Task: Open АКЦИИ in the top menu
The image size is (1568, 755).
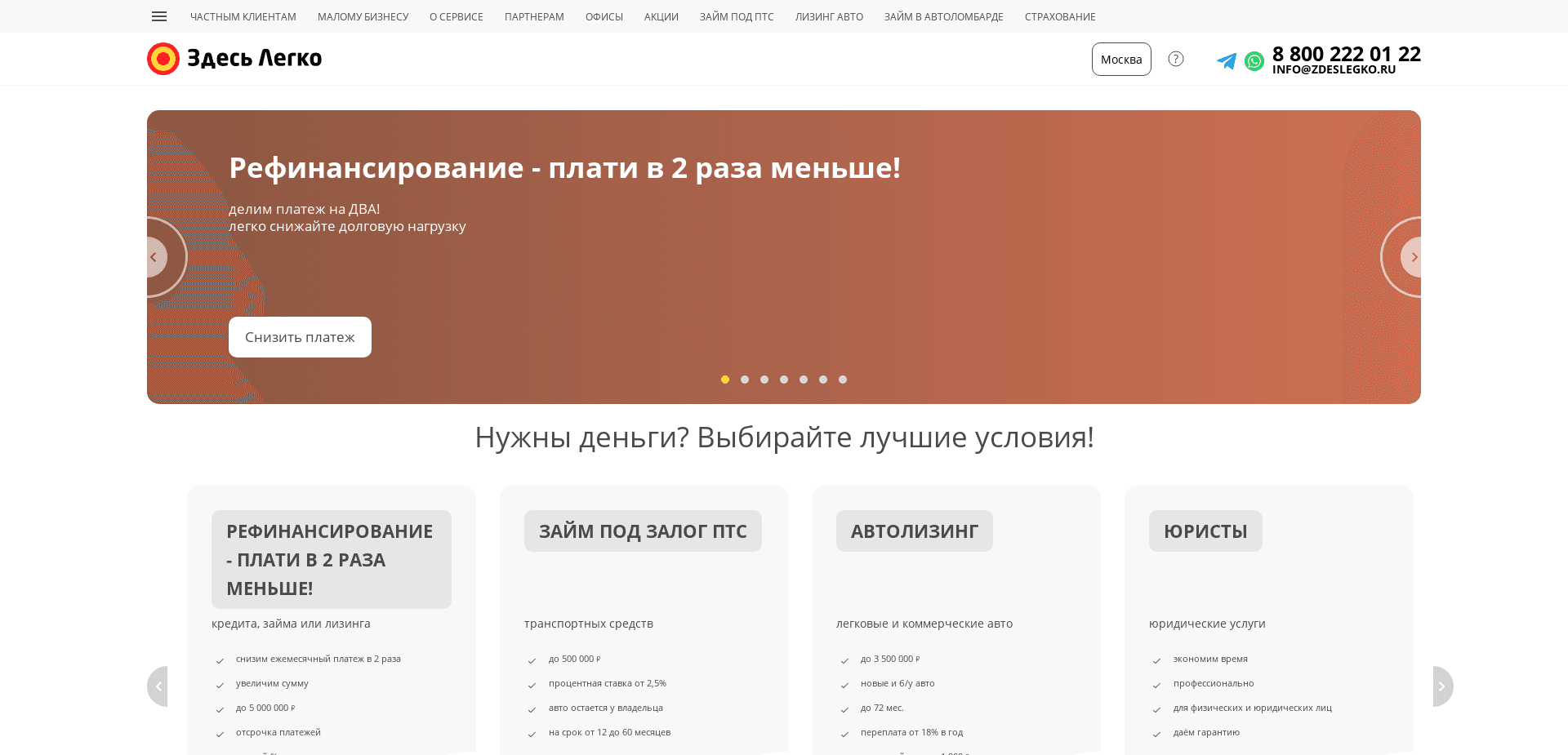Action: pyautogui.click(x=661, y=16)
